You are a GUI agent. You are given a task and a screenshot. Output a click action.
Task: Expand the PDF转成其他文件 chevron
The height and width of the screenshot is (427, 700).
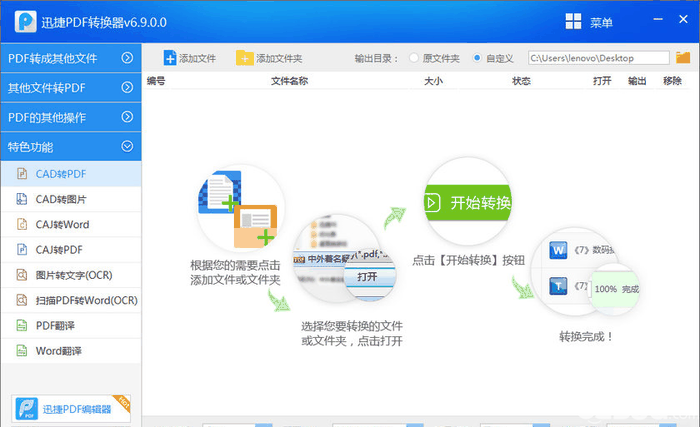coord(127,58)
